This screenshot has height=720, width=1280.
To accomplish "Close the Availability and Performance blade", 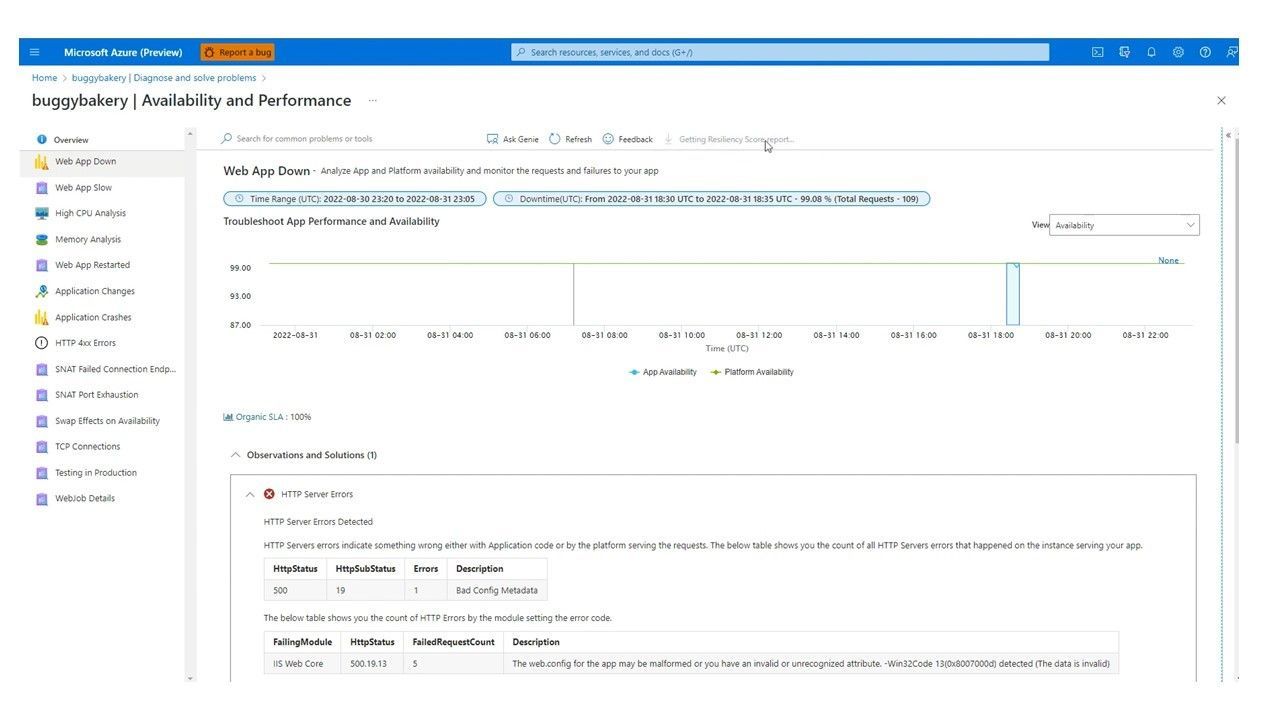I will pos(1221,100).
